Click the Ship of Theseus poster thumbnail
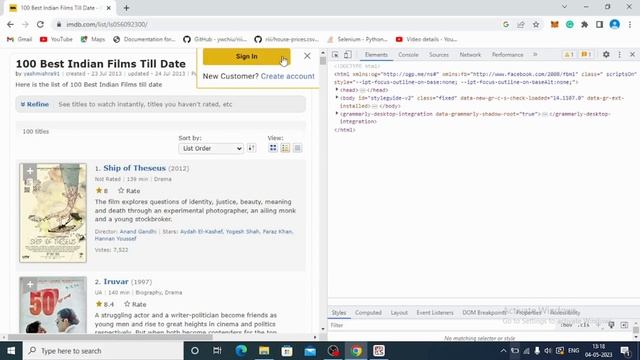 coord(53,213)
